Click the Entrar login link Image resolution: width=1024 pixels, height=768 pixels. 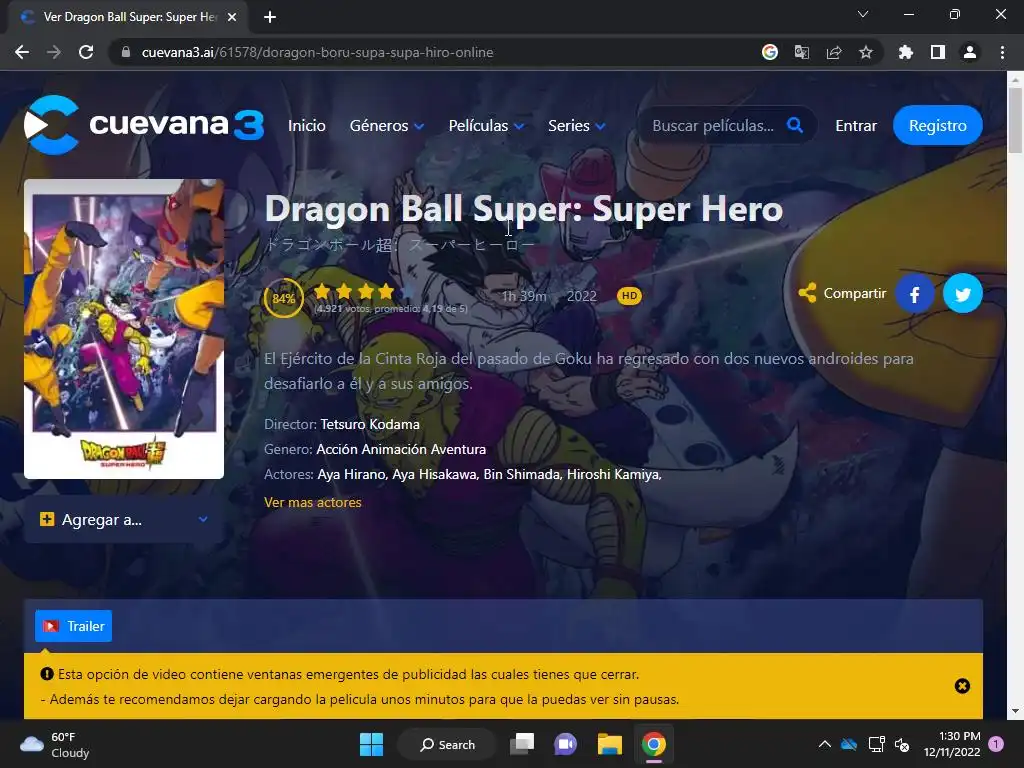[x=856, y=125]
